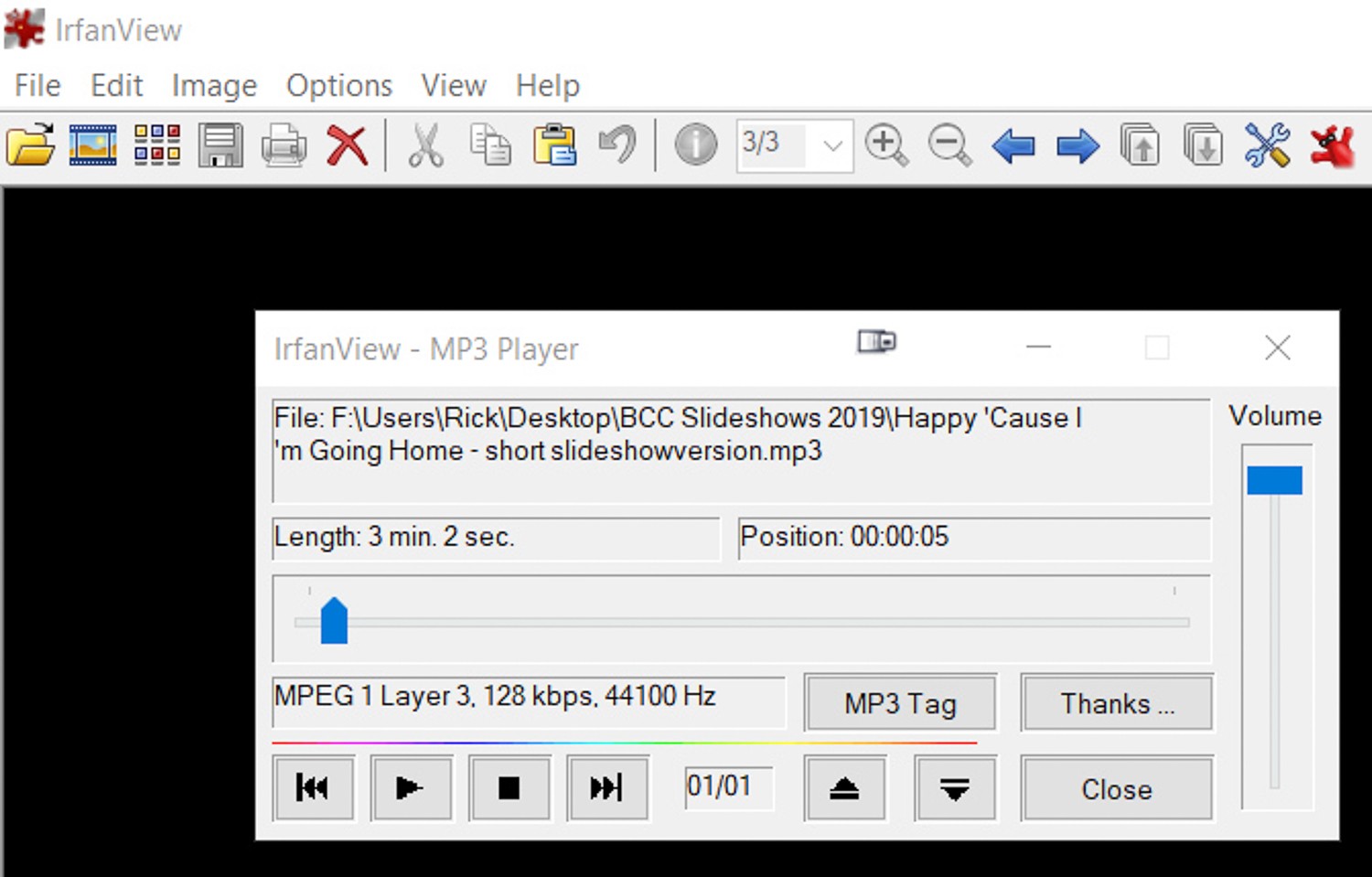Image resolution: width=1372 pixels, height=877 pixels.
Task: Open the Options menu
Action: point(339,86)
